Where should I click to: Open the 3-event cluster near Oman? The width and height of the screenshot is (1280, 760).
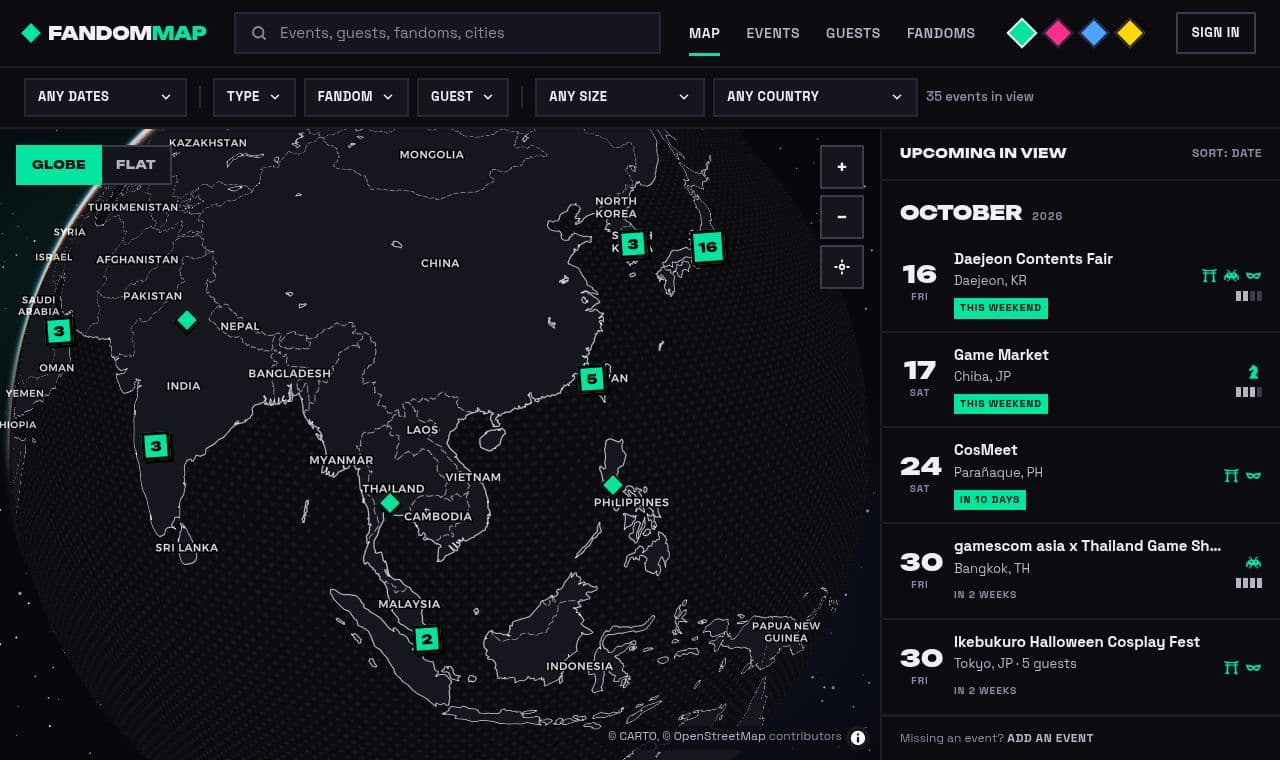tap(59, 331)
